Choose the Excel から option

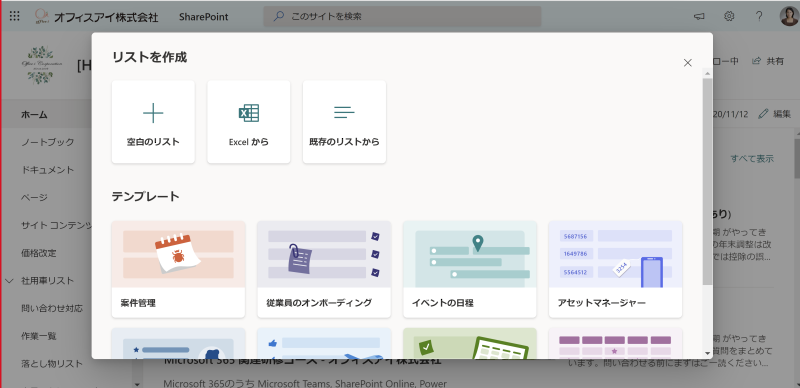(x=248, y=122)
